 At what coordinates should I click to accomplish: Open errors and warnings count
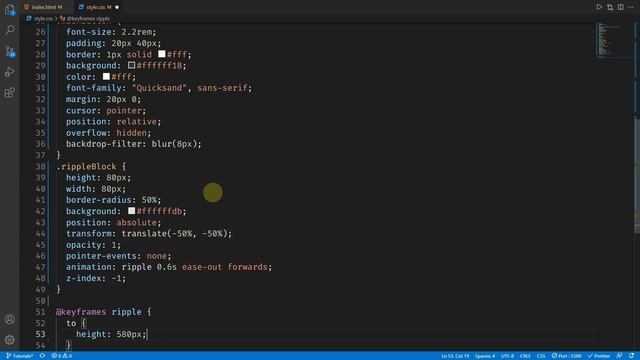(62, 356)
